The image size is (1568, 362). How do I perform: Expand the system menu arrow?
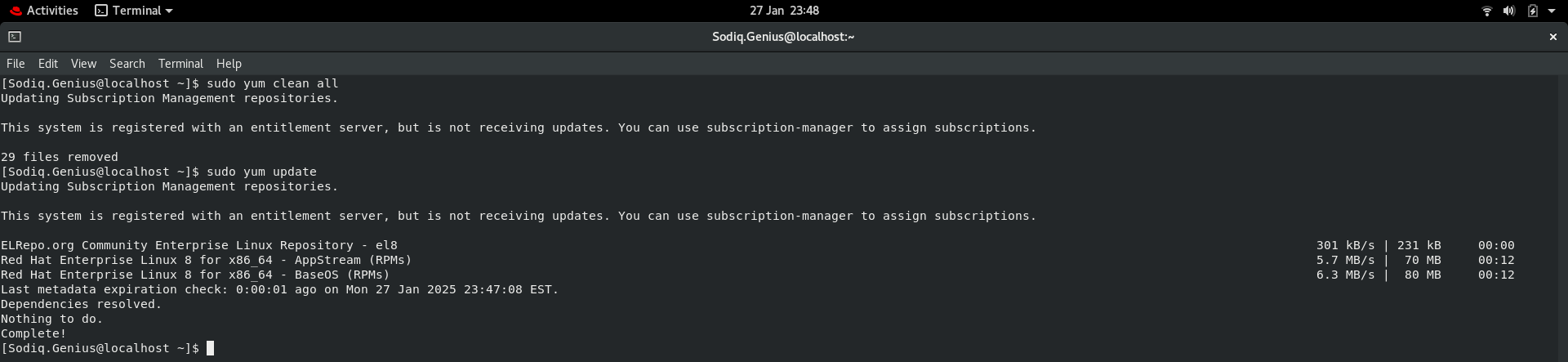tap(1552, 11)
